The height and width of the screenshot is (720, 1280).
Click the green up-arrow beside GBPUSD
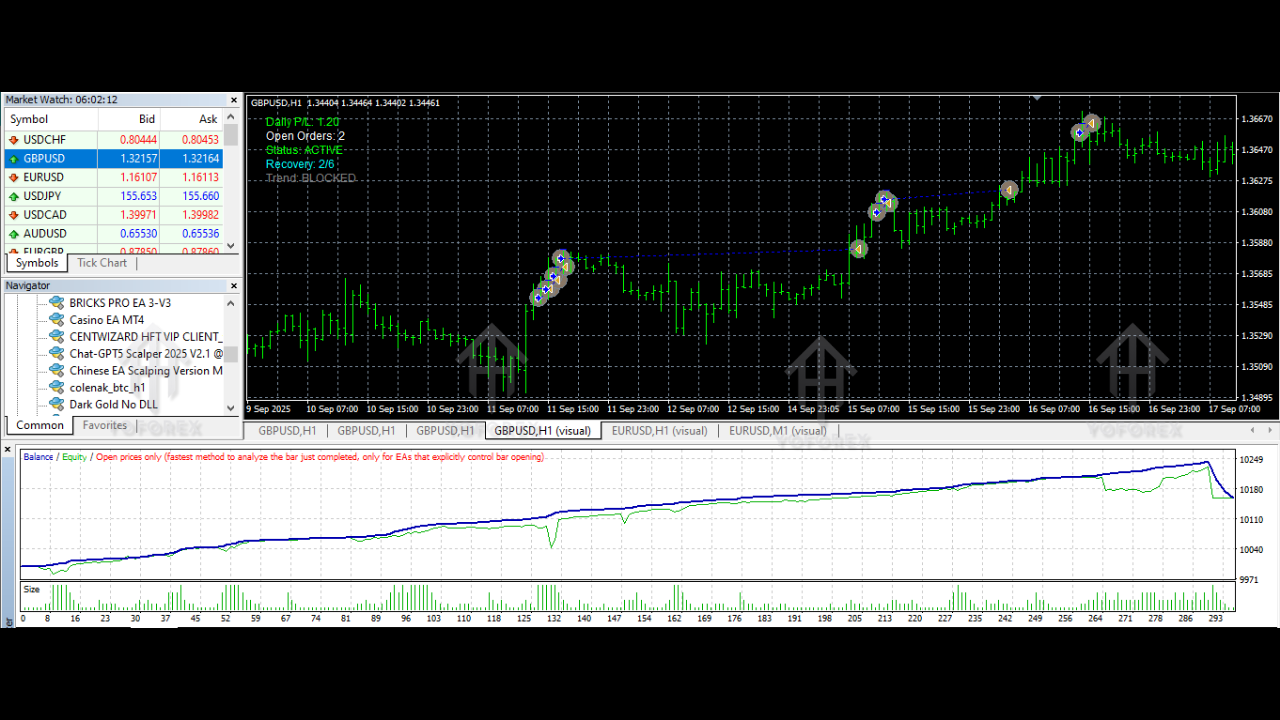pyautogui.click(x=13, y=158)
